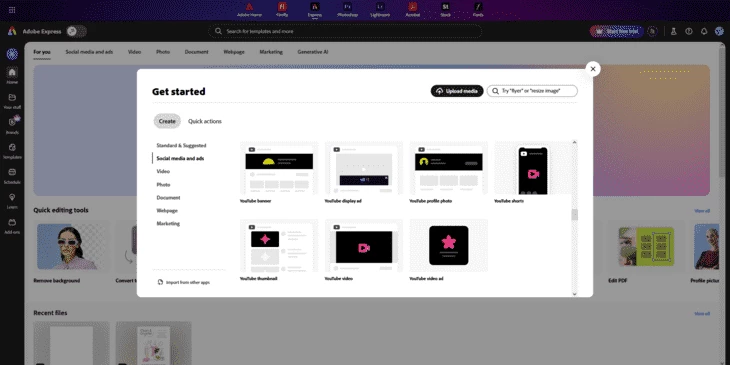This screenshot has width=730, height=365.
Task: Click the Upload media button
Action: (457, 91)
